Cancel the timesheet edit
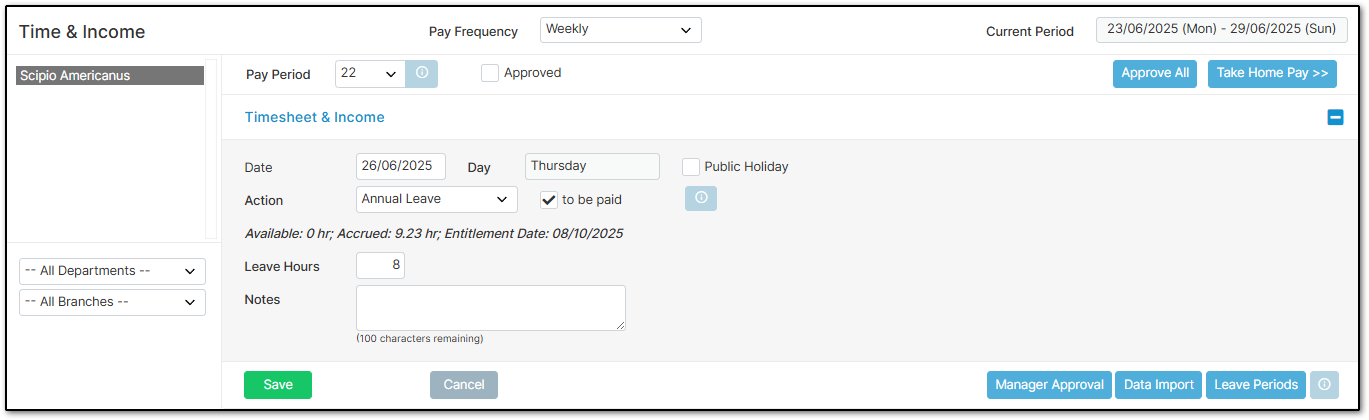 464,385
